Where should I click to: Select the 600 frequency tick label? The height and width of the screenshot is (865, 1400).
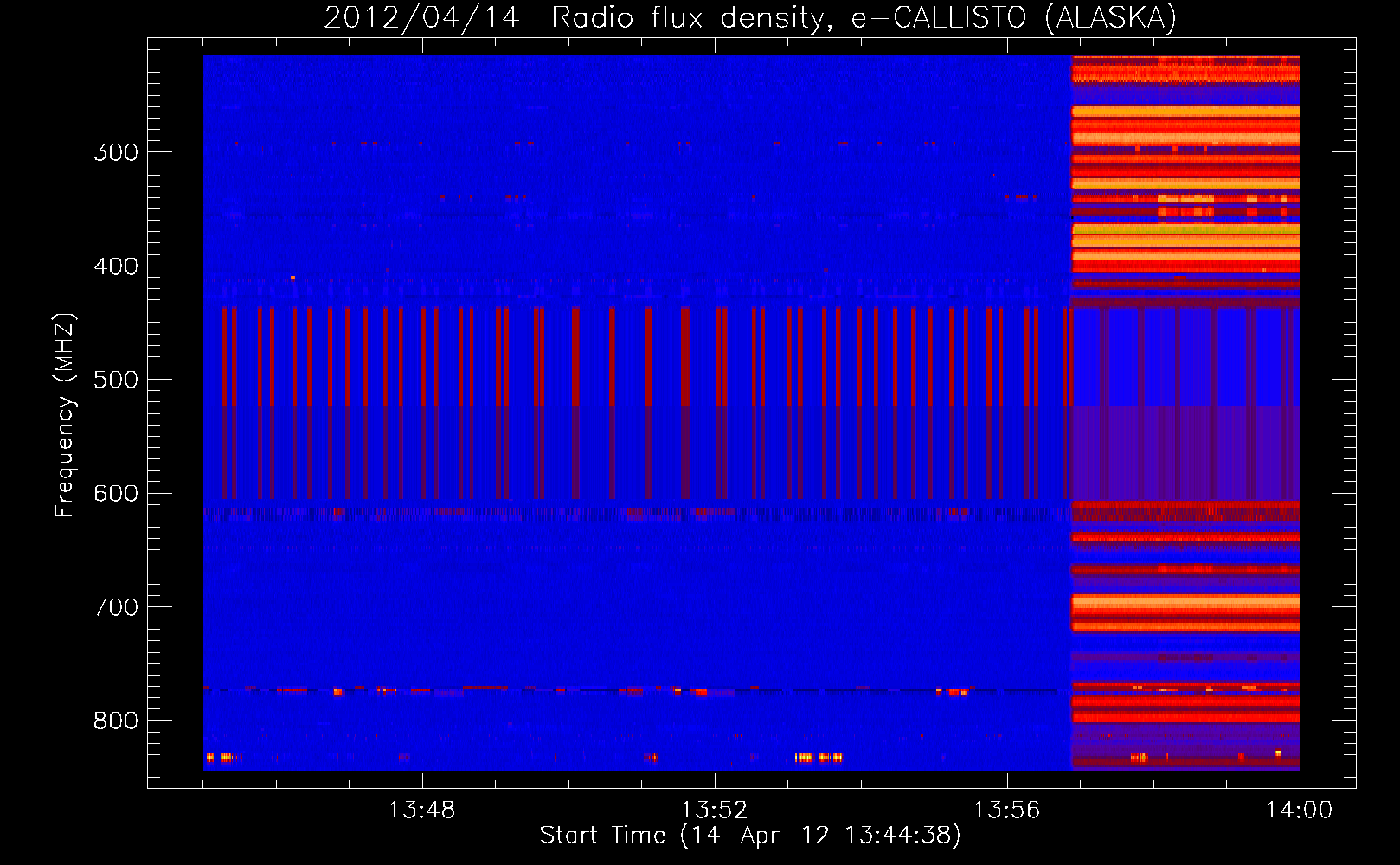[x=116, y=494]
